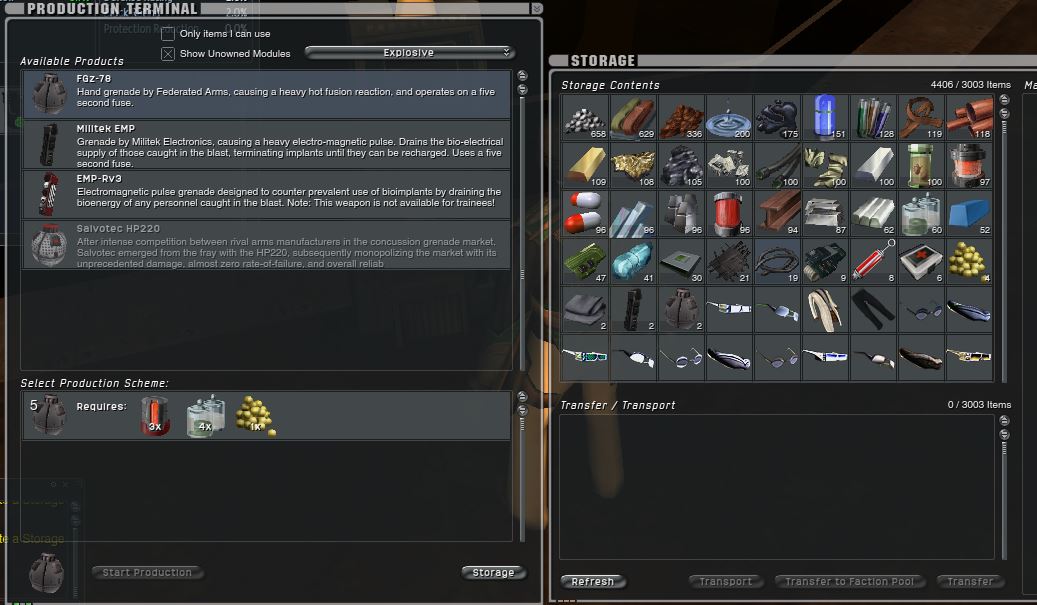
Task: Click Available Products scroll up arrow
Action: [522, 75]
